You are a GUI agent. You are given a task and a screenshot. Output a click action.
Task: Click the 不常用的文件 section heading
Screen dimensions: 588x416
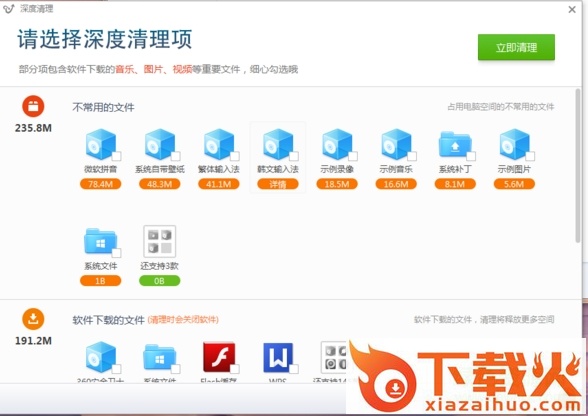pos(103,108)
